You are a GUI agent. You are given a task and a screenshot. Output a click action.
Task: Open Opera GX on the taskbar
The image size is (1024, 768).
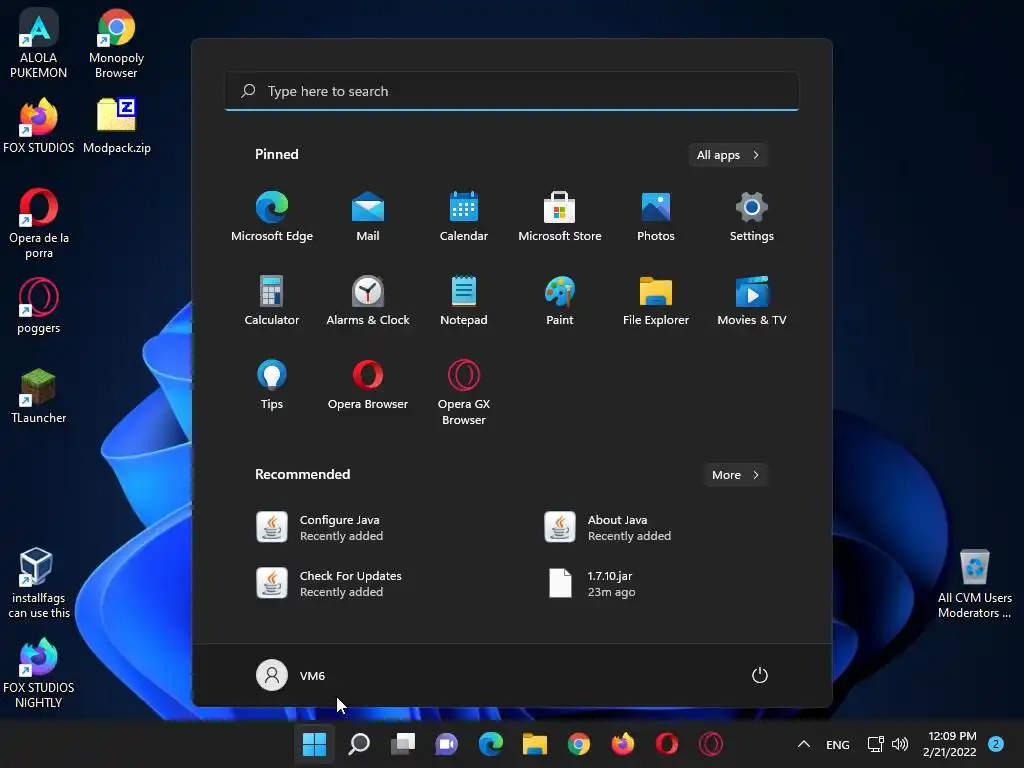[711, 744]
